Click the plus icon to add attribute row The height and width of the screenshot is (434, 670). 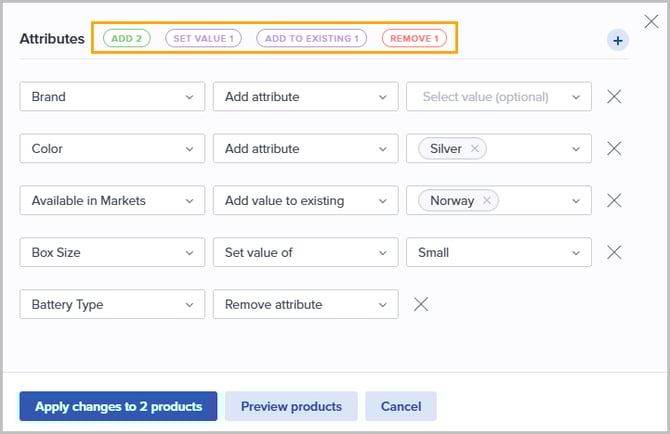tap(617, 40)
